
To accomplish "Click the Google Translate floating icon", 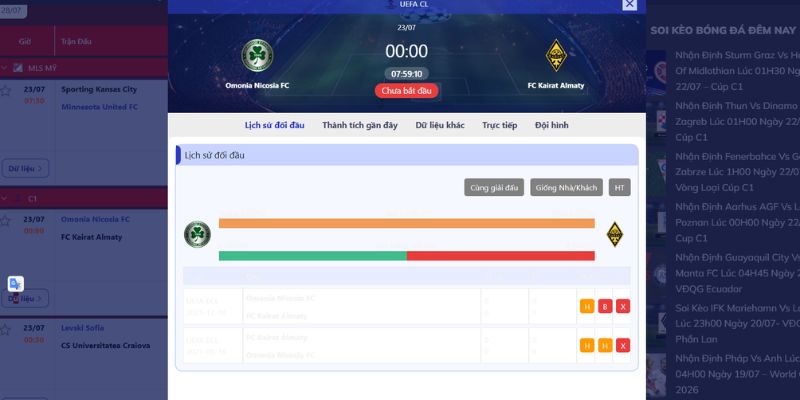I will 16,284.
